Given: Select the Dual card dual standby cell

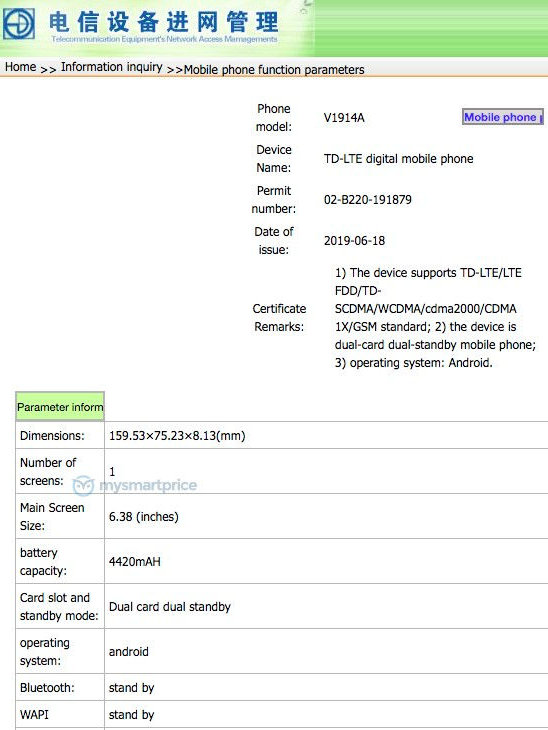Looking at the screenshot, I should point(326,606).
